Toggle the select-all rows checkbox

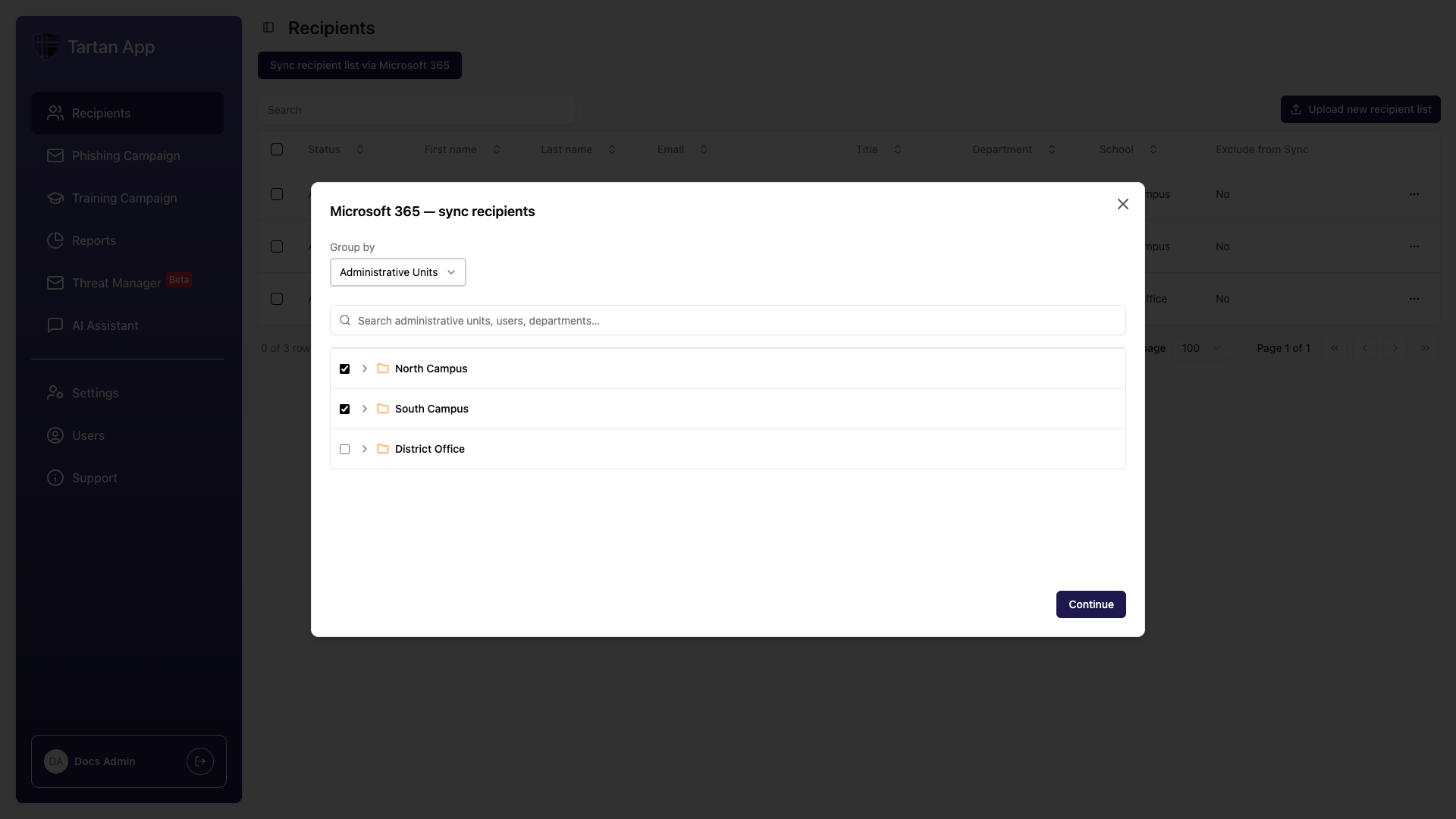(x=277, y=149)
